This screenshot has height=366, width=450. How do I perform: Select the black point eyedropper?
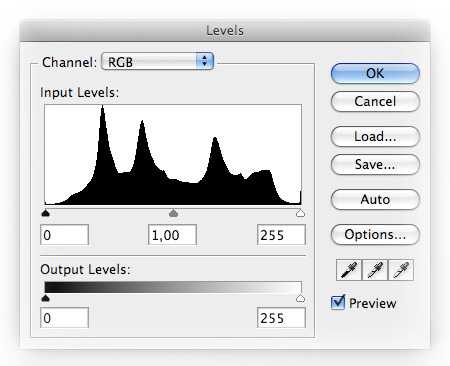click(349, 270)
